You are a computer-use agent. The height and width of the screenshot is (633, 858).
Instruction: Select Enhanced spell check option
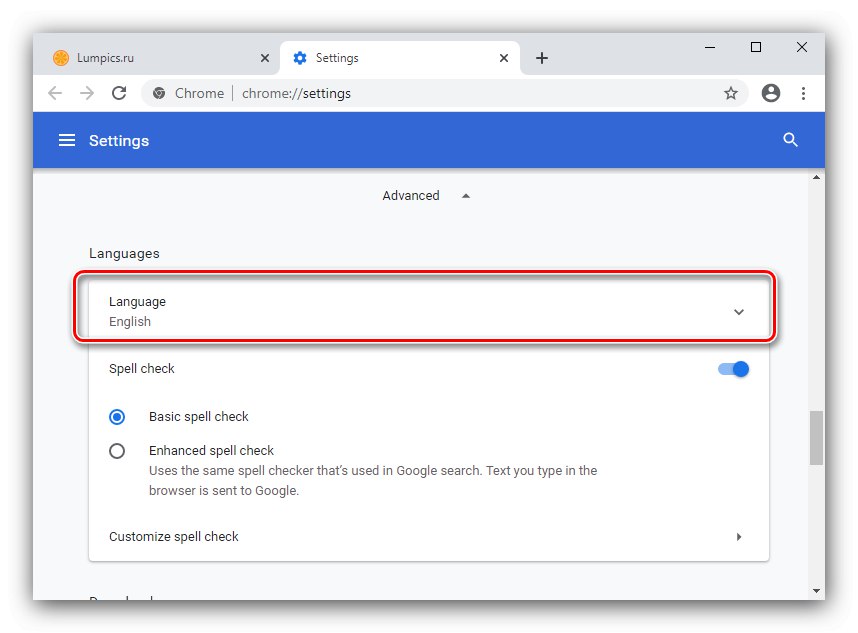pos(118,451)
